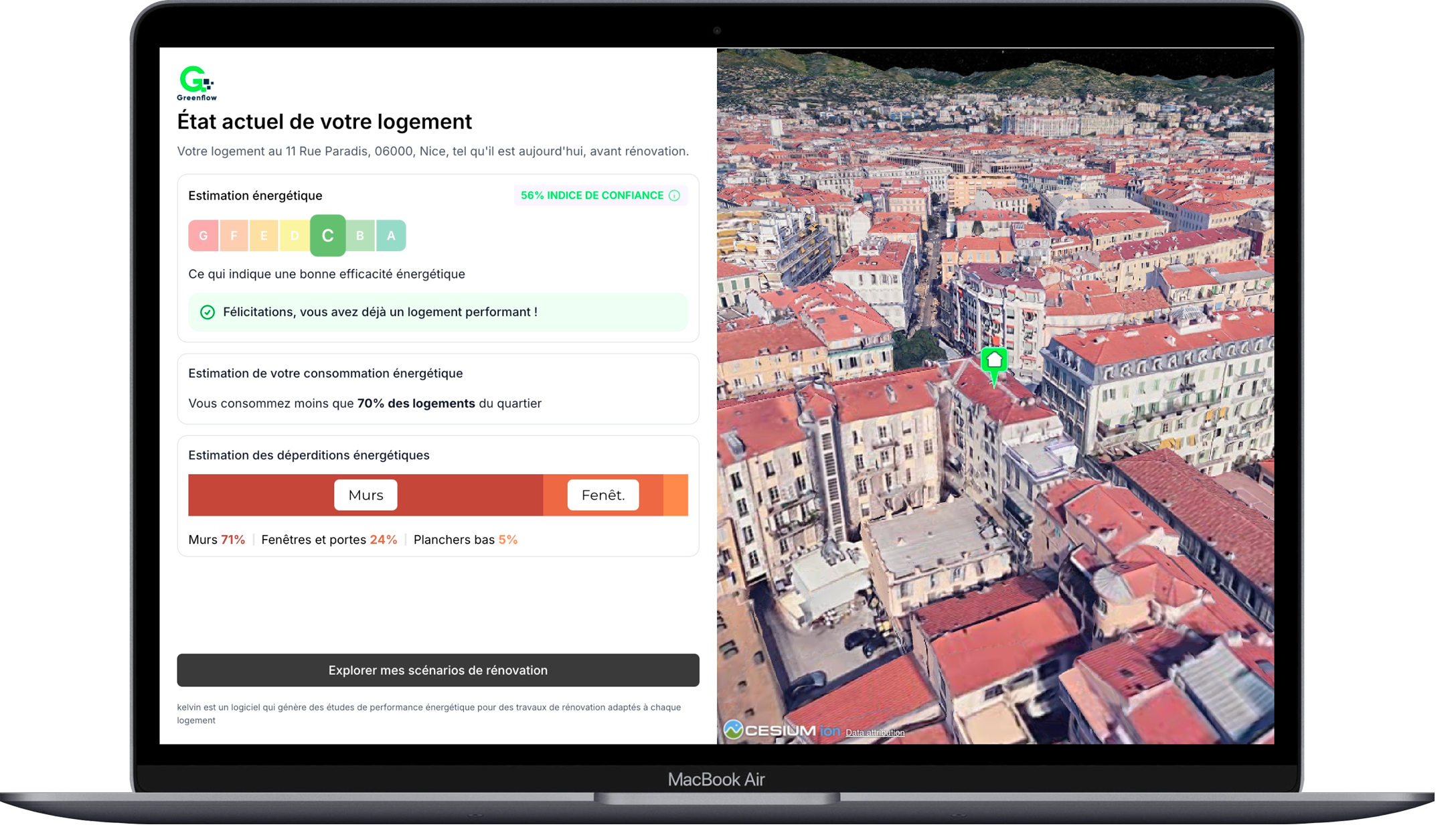
Task: Open the Data attribution link
Action: point(874,733)
